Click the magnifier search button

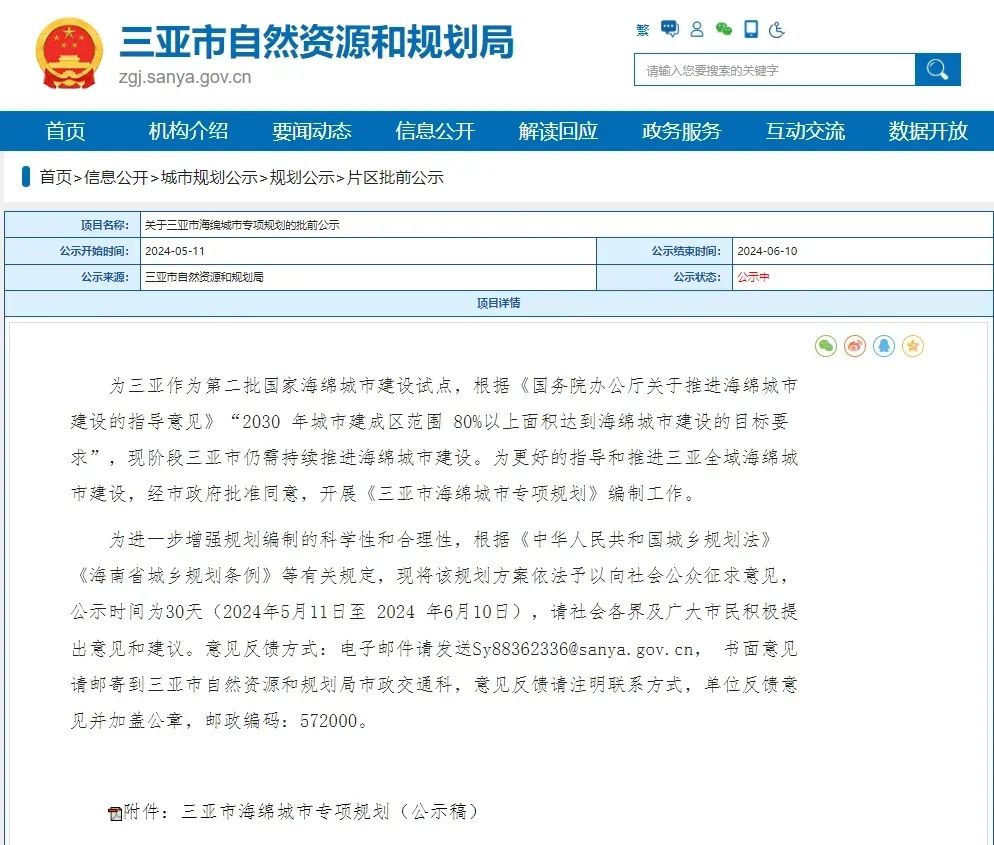point(937,70)
